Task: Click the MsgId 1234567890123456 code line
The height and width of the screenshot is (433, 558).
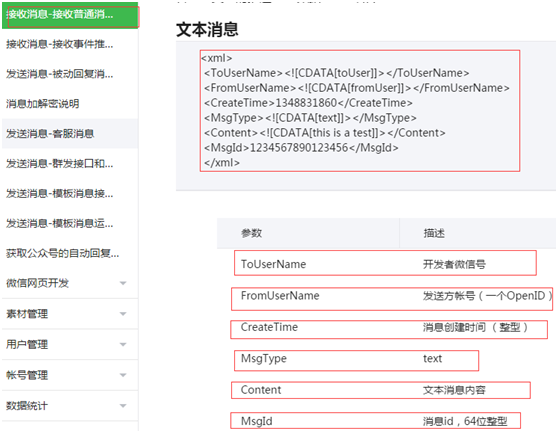Action: [301, 148]
